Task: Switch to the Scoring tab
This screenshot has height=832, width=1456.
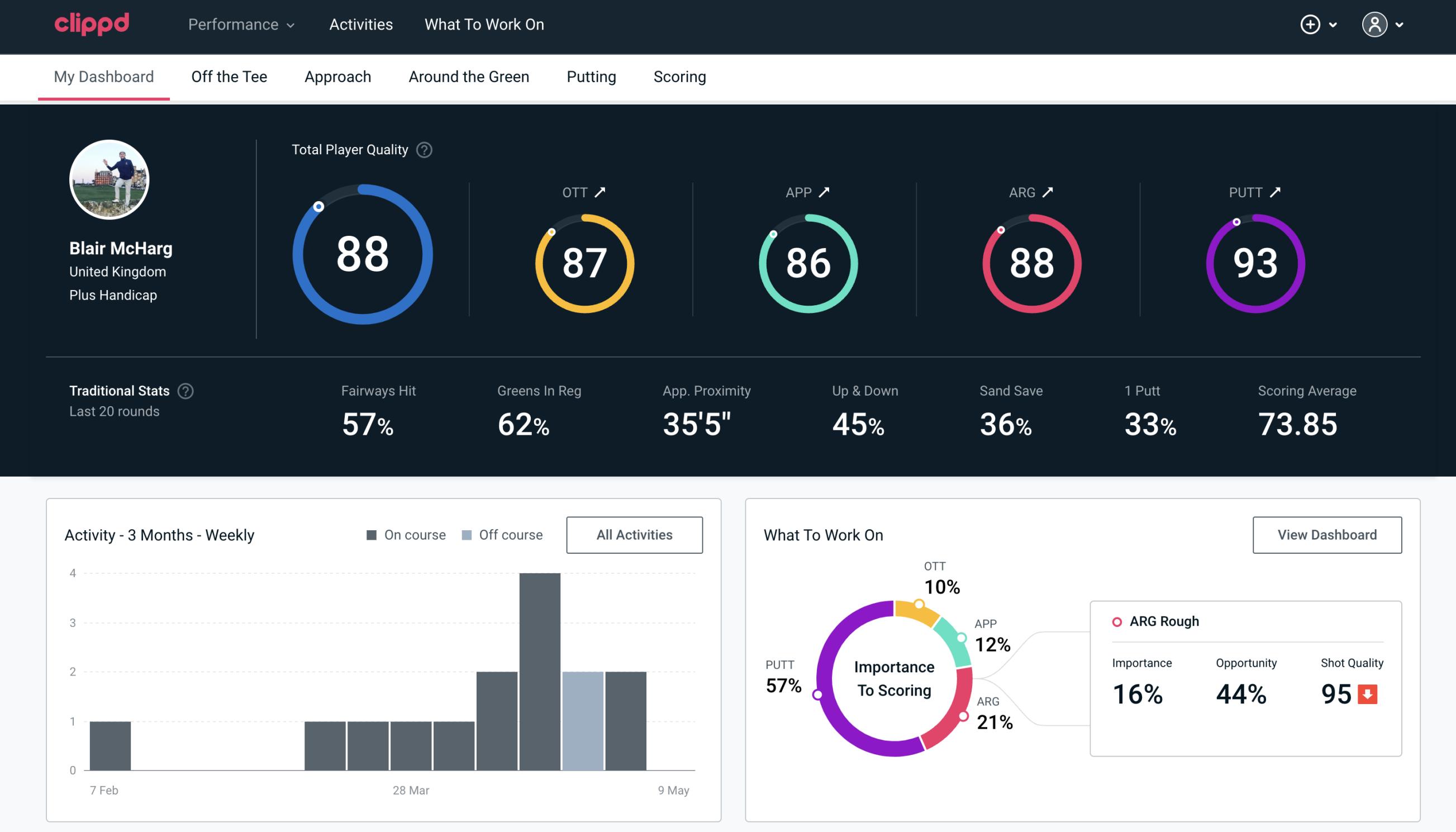Action: click(x=680, y=76)
